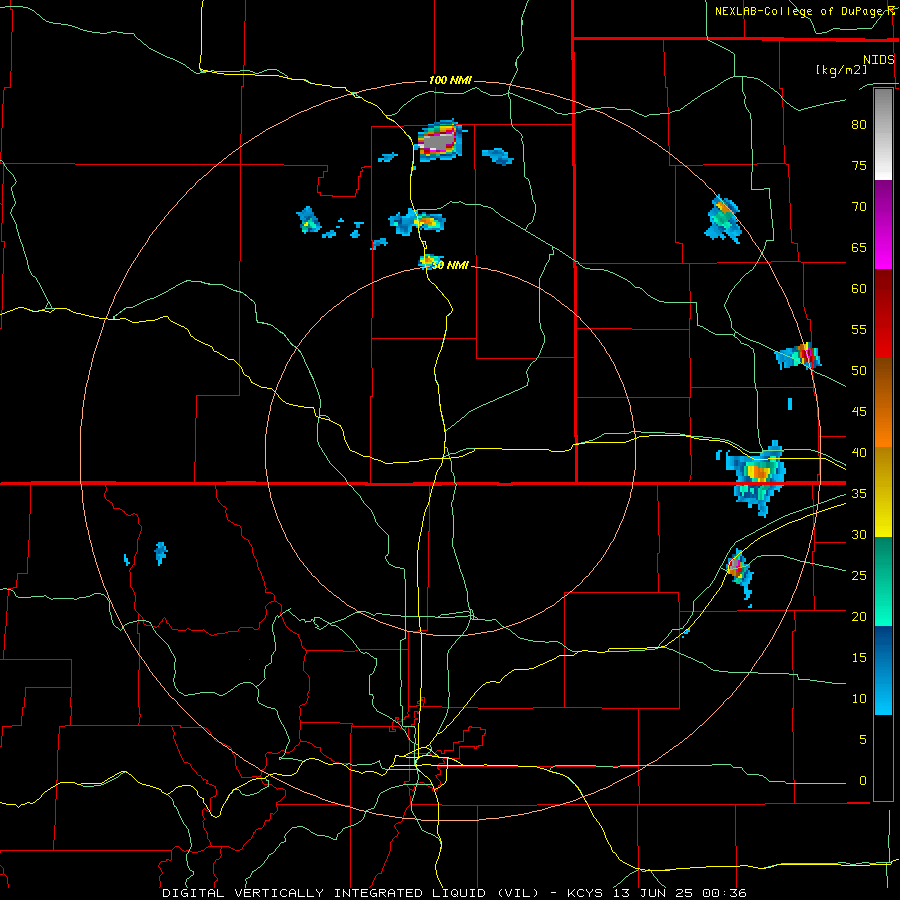Click the gray band of the VIL scale

pyautogui.click(x=883, y=134)
